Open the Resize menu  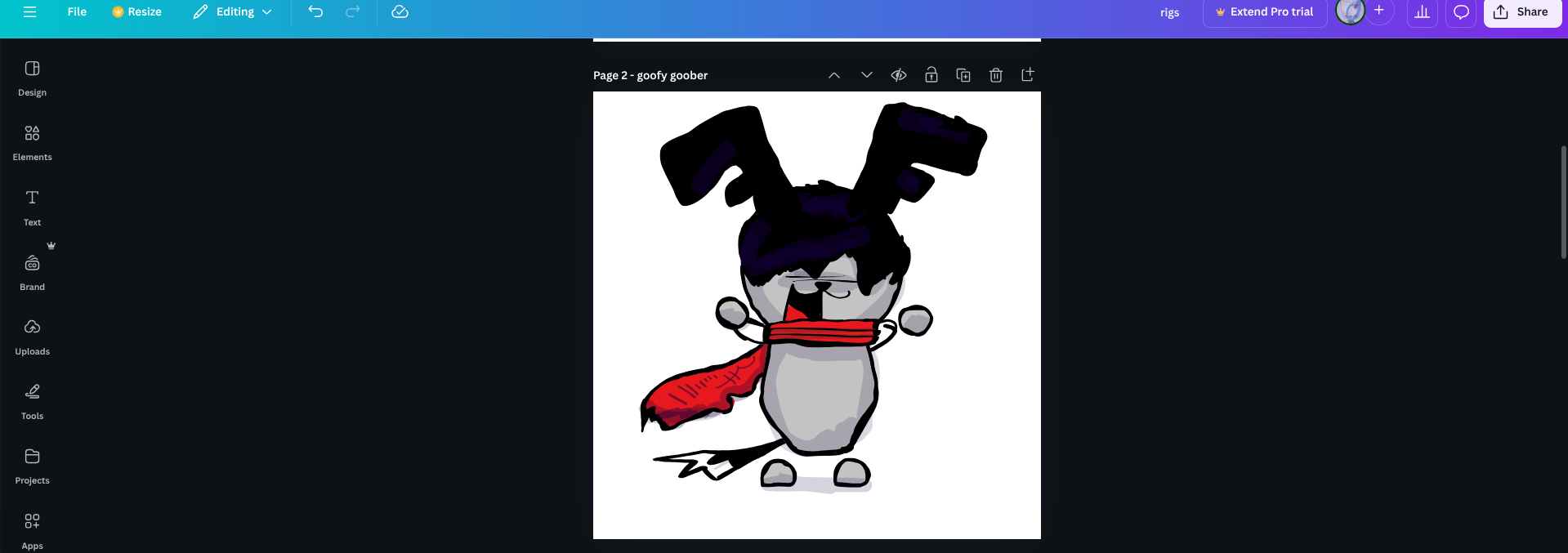pos(136,12)
